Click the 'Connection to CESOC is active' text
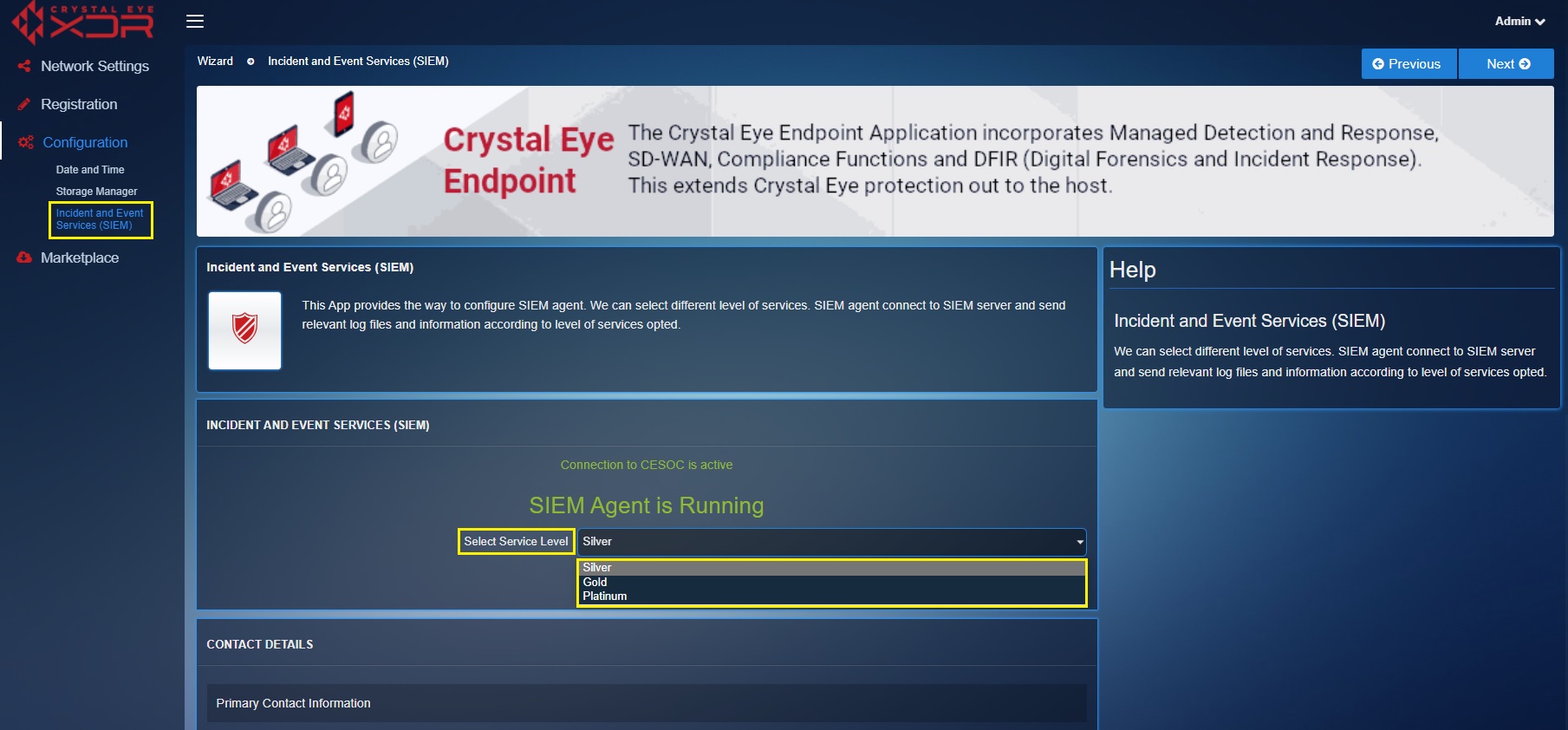The height and width of the screenshot is (730, 1568). (647, 465)
